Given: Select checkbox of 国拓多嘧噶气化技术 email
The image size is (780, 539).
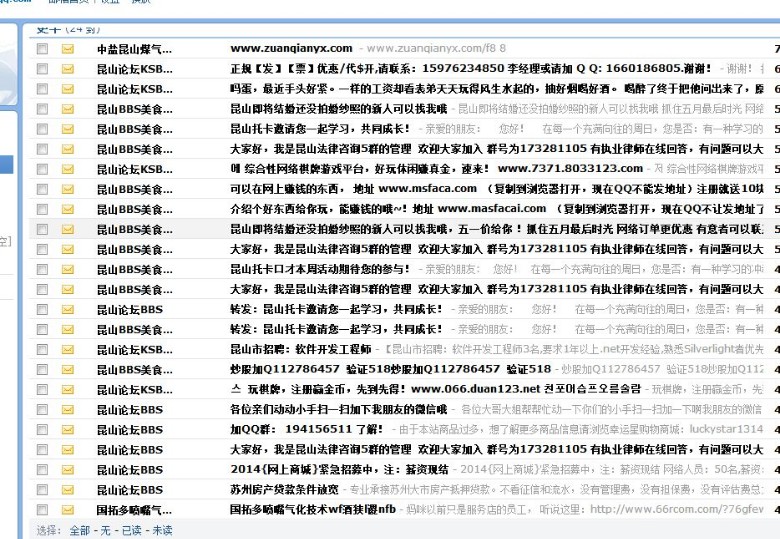Looking at the screenshot, I should (x=42, y=509).
